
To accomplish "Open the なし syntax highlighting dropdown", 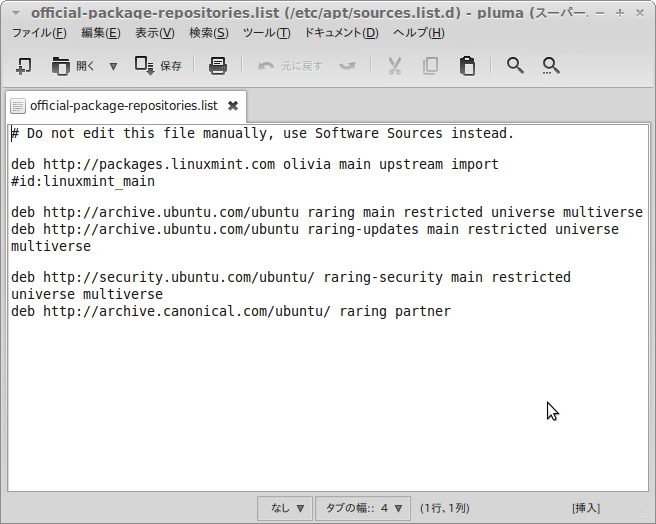I will [285, 508].
